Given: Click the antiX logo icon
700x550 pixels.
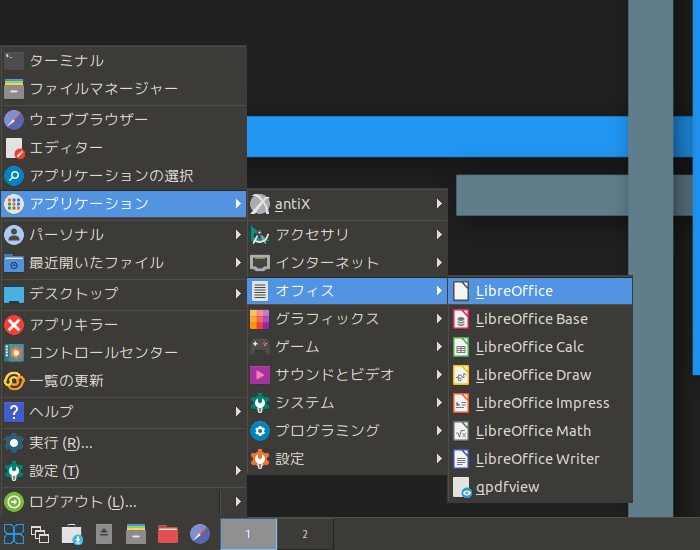Looking at the screenshot, I should pyautogui.click(x=260, y=204).
